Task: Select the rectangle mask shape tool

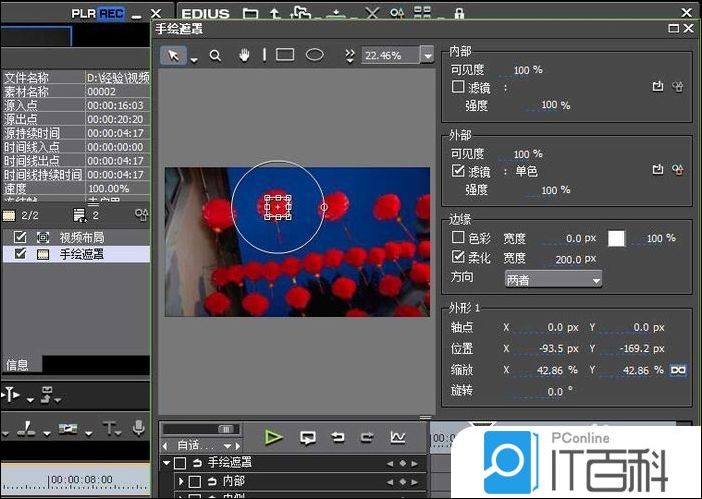Action: (285, 56)
